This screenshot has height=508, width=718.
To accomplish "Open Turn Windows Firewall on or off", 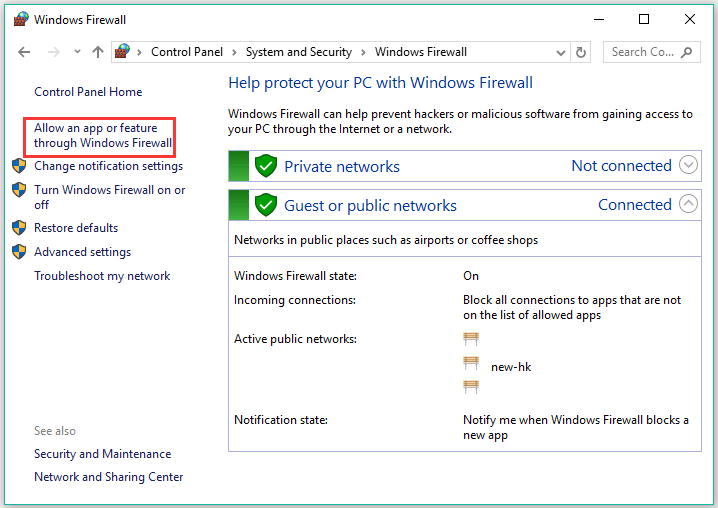I will (x=109, y=197).
